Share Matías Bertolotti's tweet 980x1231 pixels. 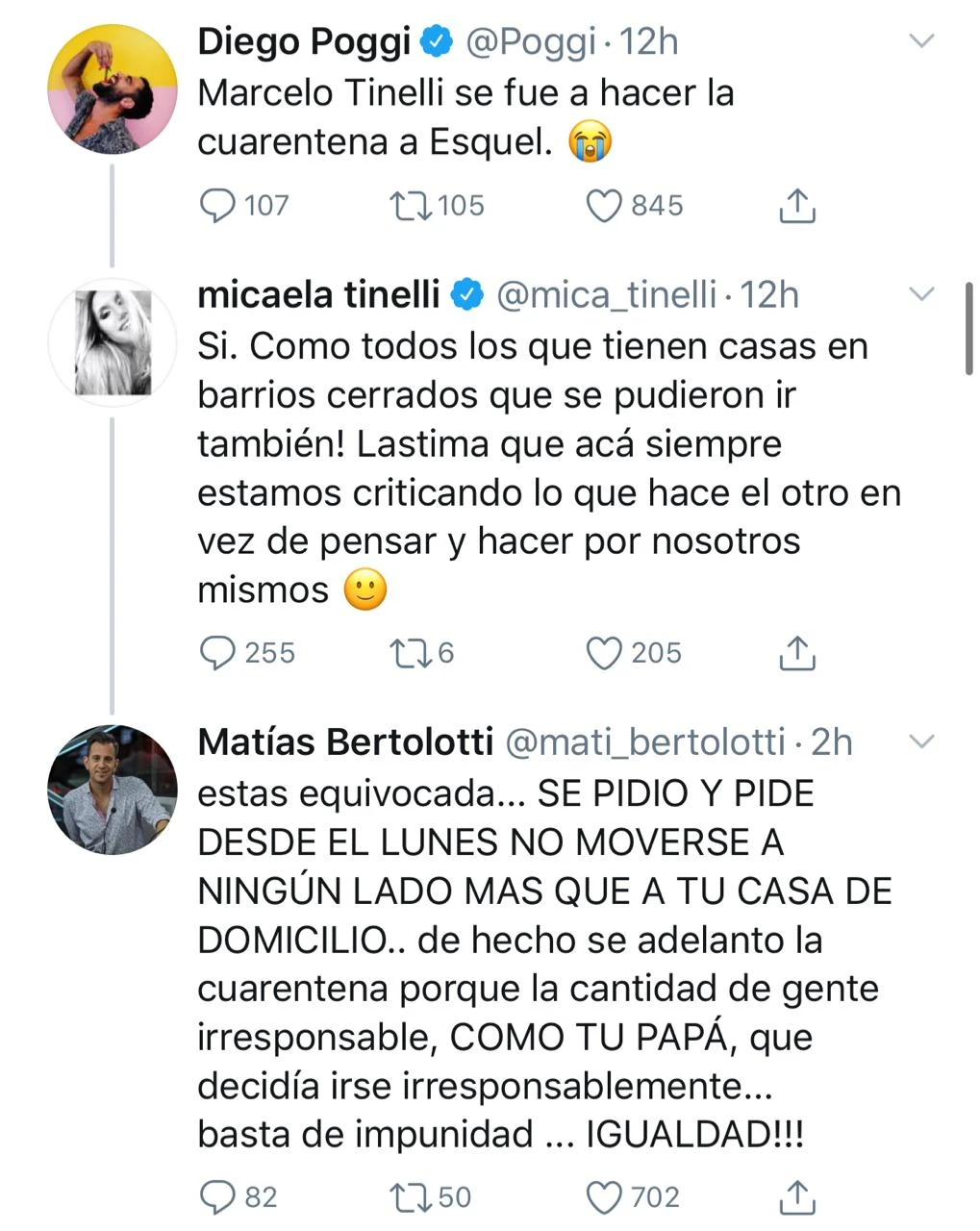click(796, 1197)
